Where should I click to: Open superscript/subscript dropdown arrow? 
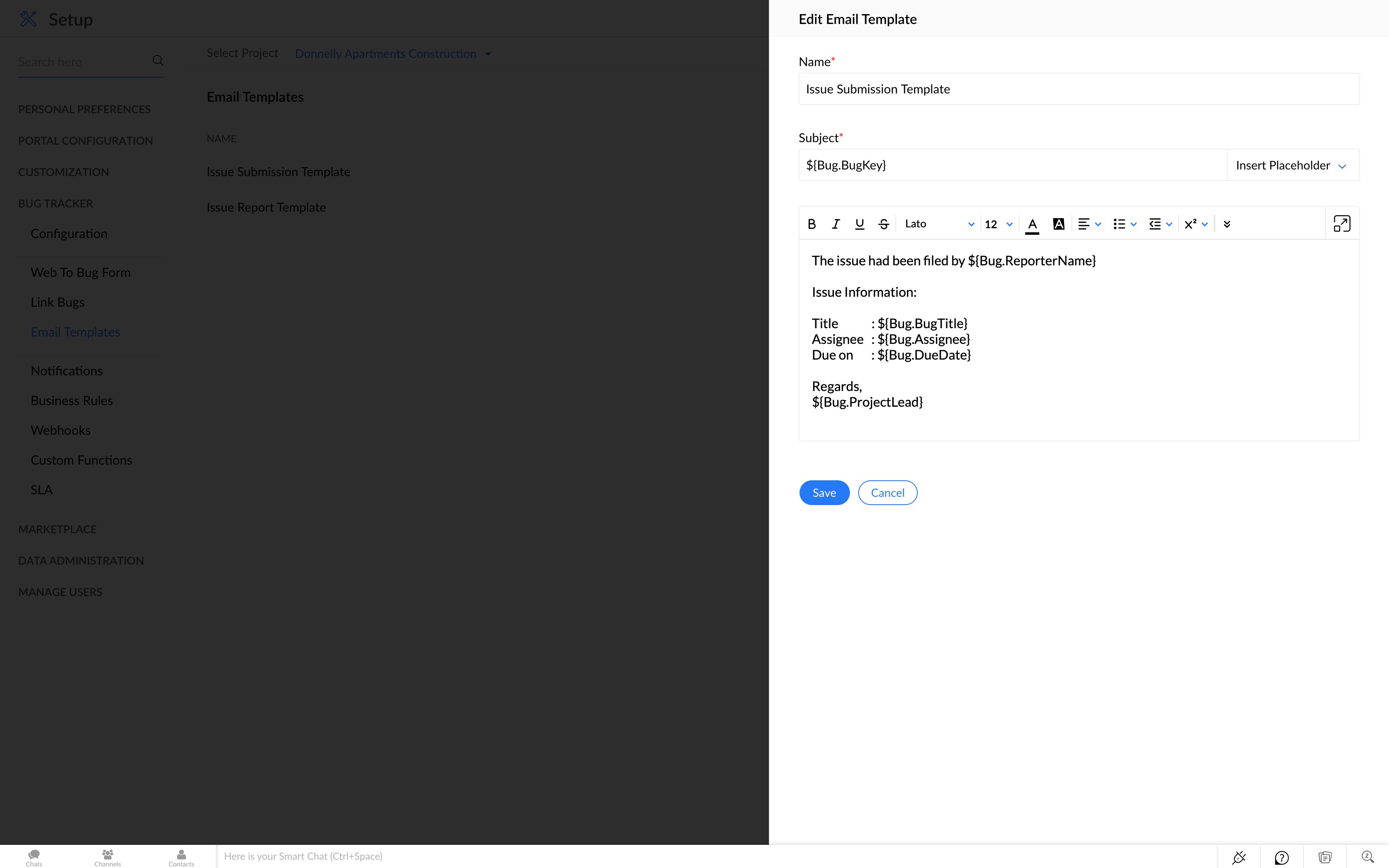click(1205, 224)
